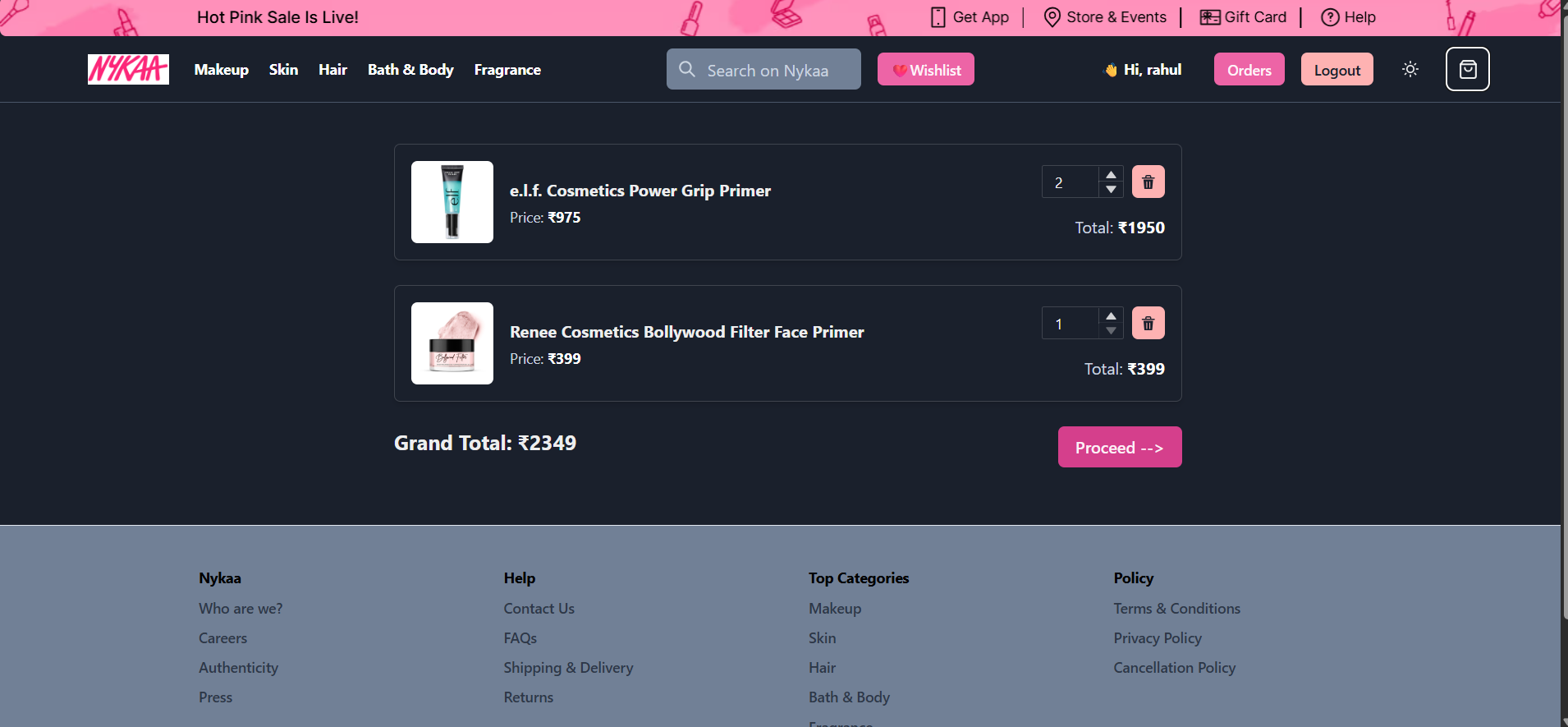This screenshot has height=727, width=1568.
Task: Click the Renee Cosmetics Bollywood Filter Face Primer title
Action: tap(687, 332)
